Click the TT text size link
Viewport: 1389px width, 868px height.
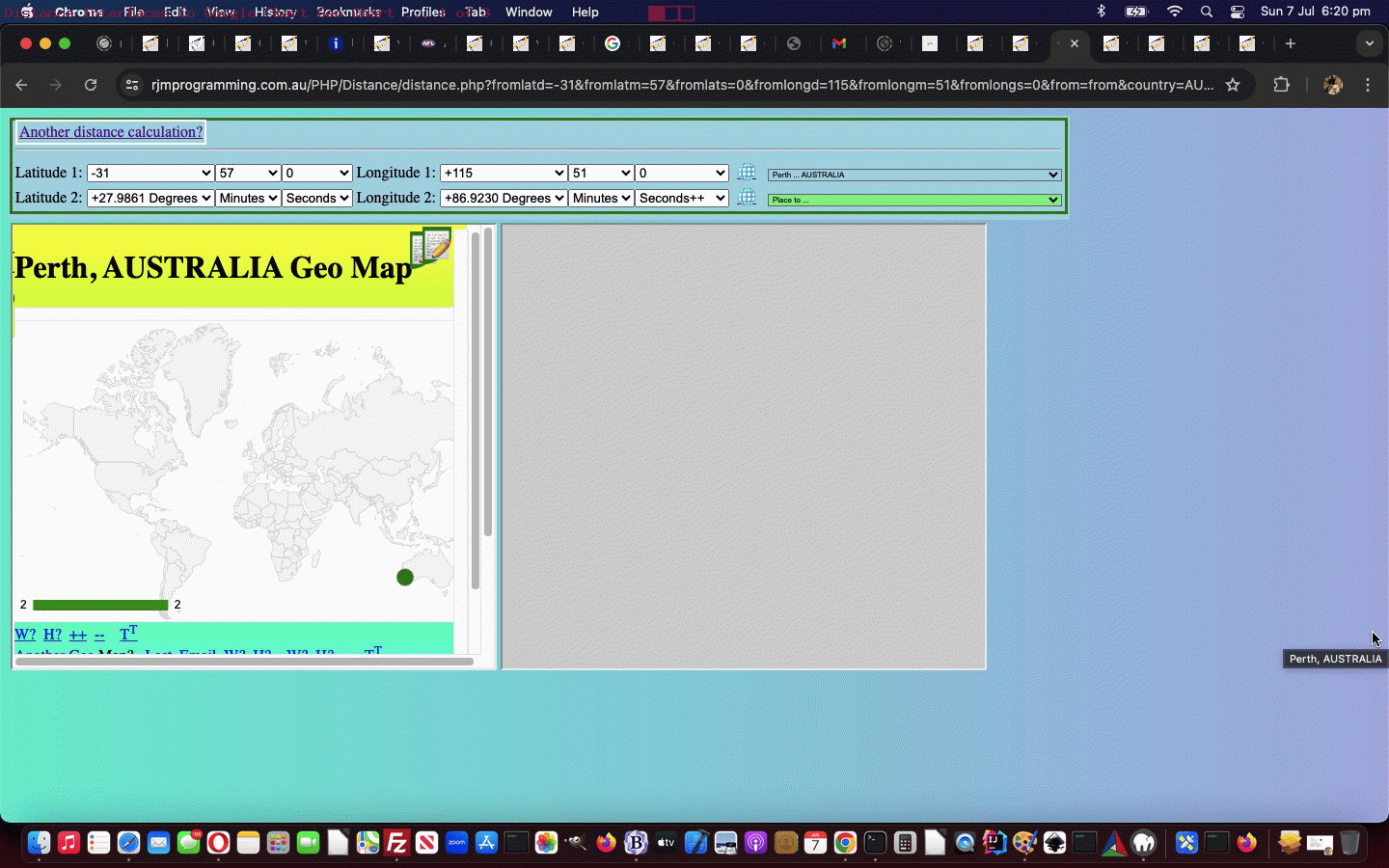[128, 634]
